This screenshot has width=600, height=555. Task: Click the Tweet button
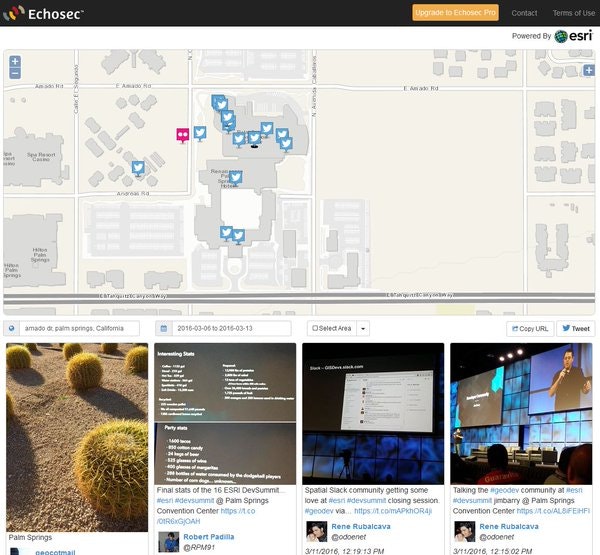pos(576,329)
